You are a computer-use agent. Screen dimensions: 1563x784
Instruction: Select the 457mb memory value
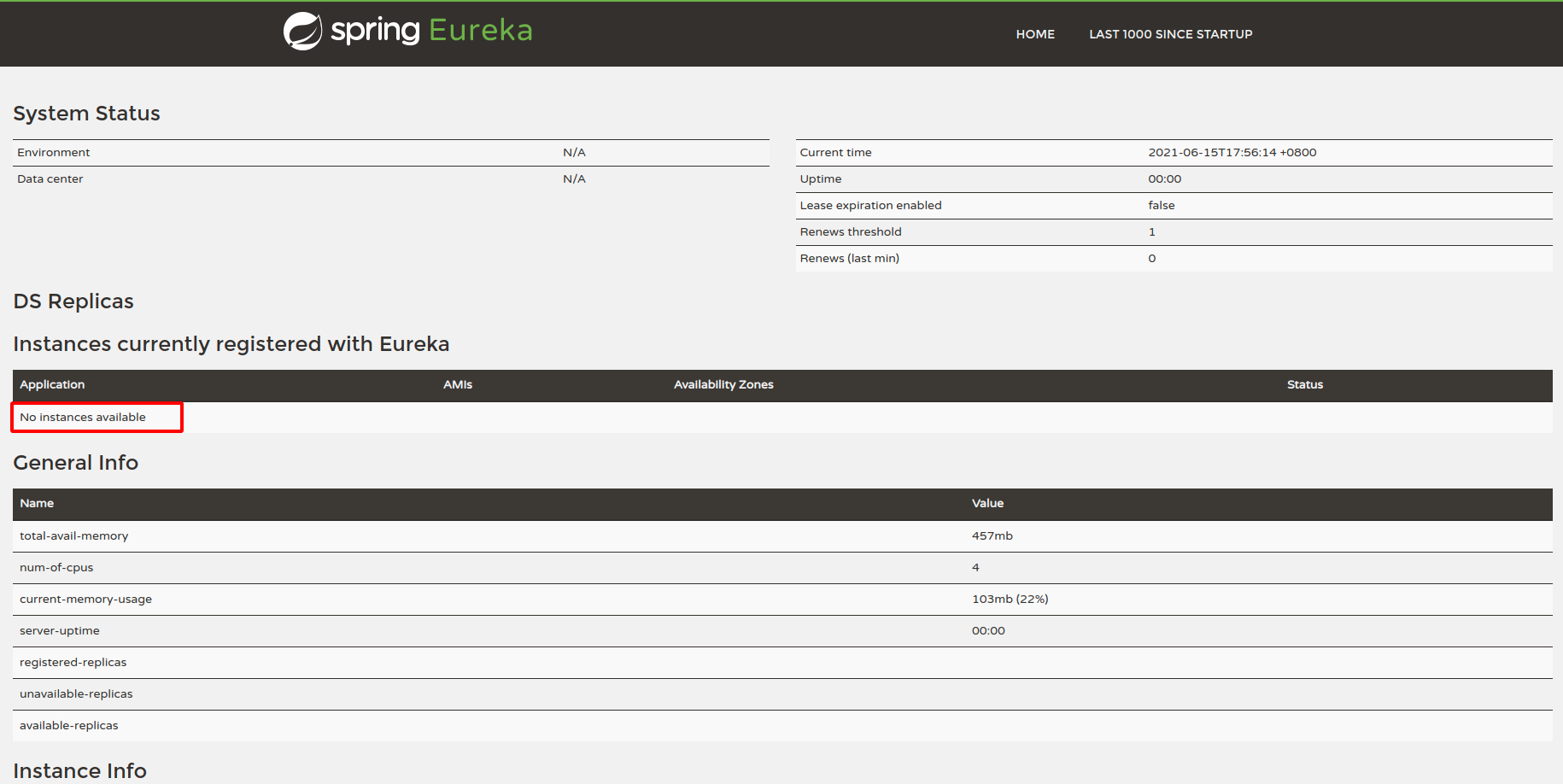[992, 536]
